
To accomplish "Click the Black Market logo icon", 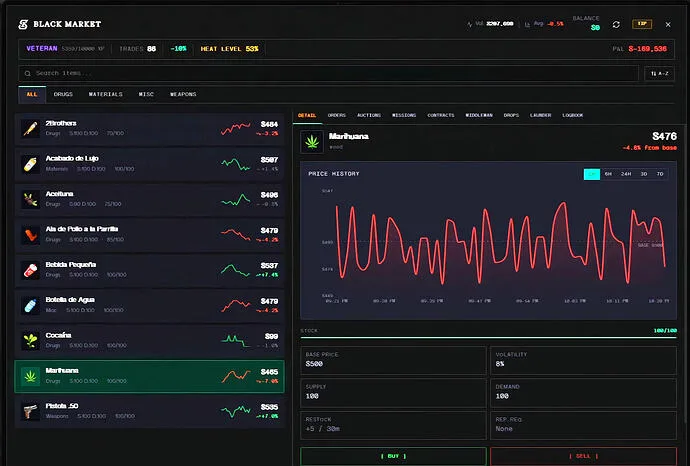I will [x=23, y=24].
